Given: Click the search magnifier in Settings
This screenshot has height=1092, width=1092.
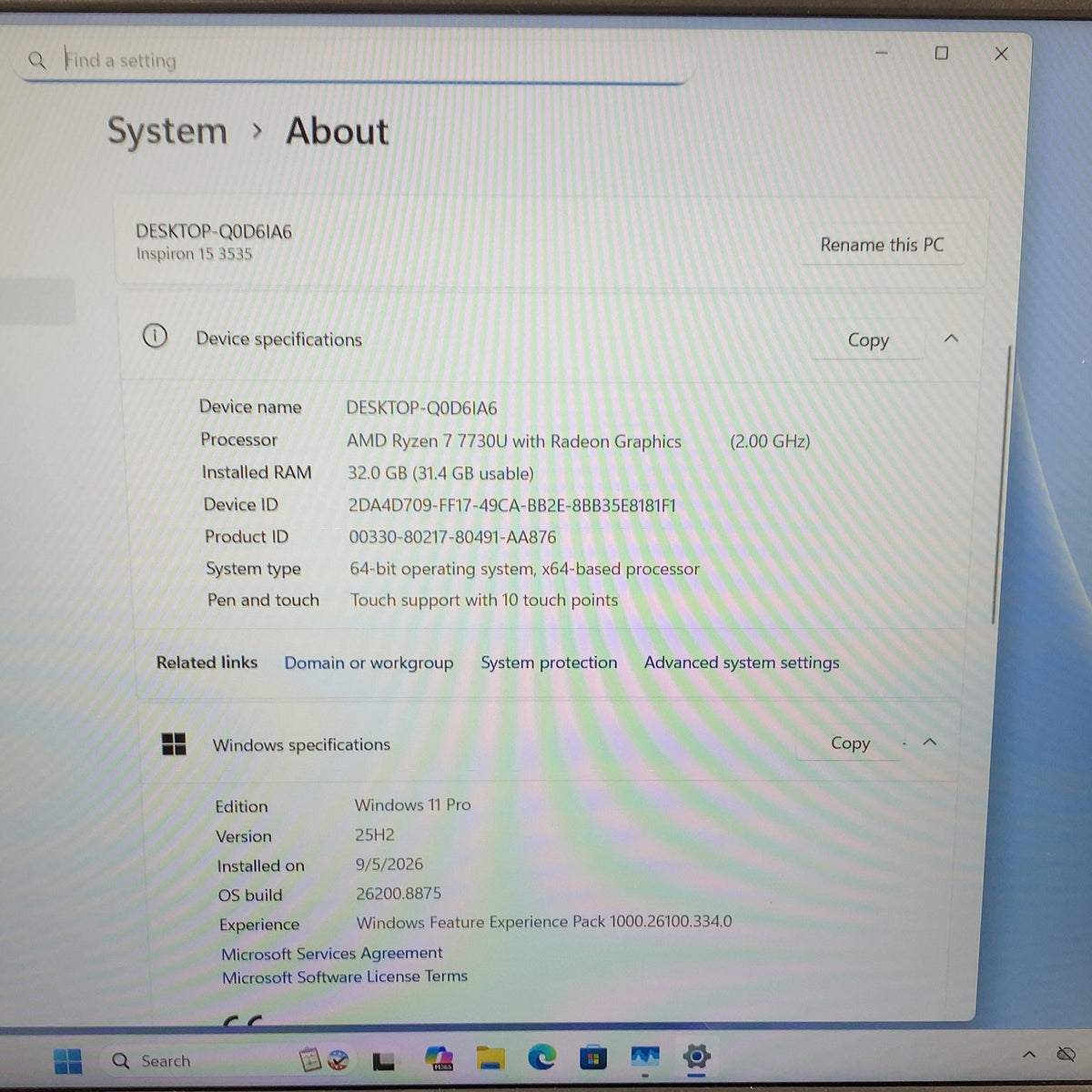Looking at the screenshot, I should 36,60.
